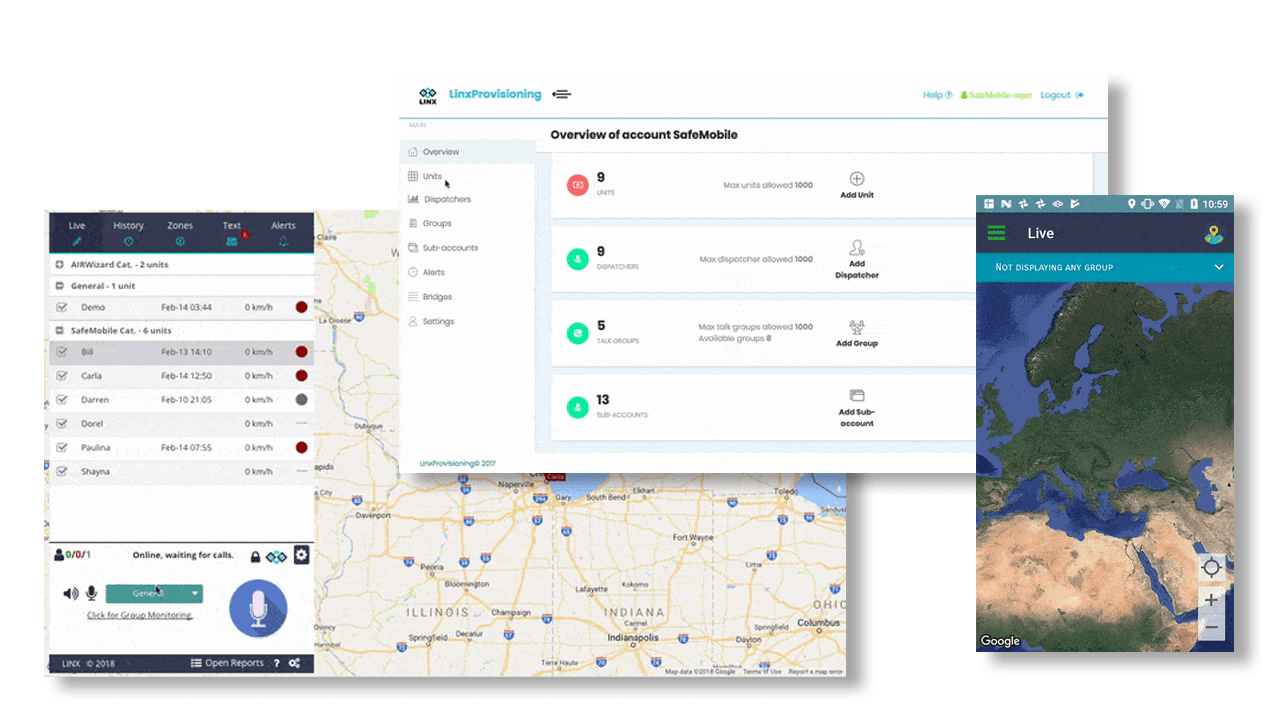Click the gears icon in dispatcher footer
1280x720 pixels.
[294, 663]
